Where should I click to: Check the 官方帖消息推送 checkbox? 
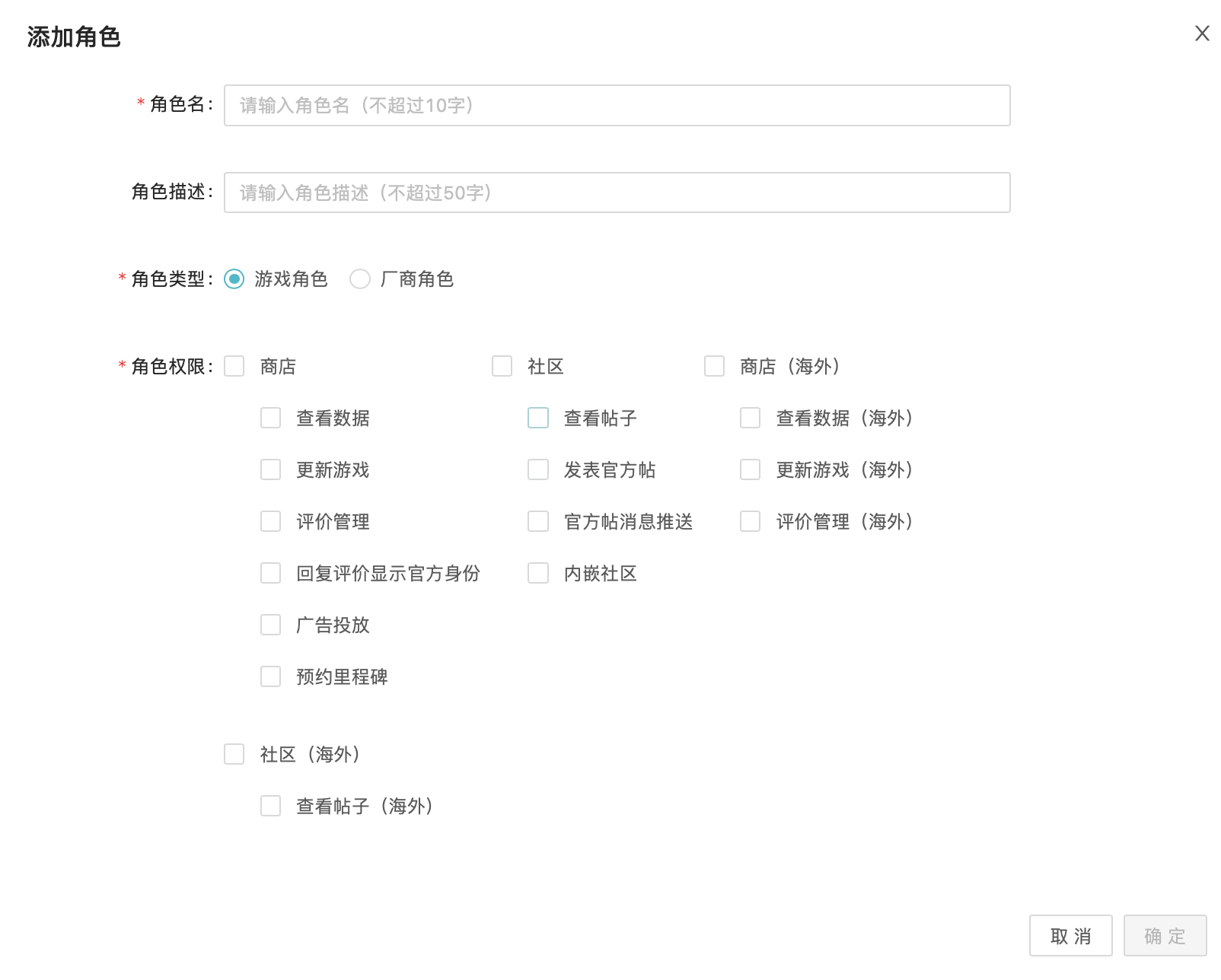coord(538,522)
